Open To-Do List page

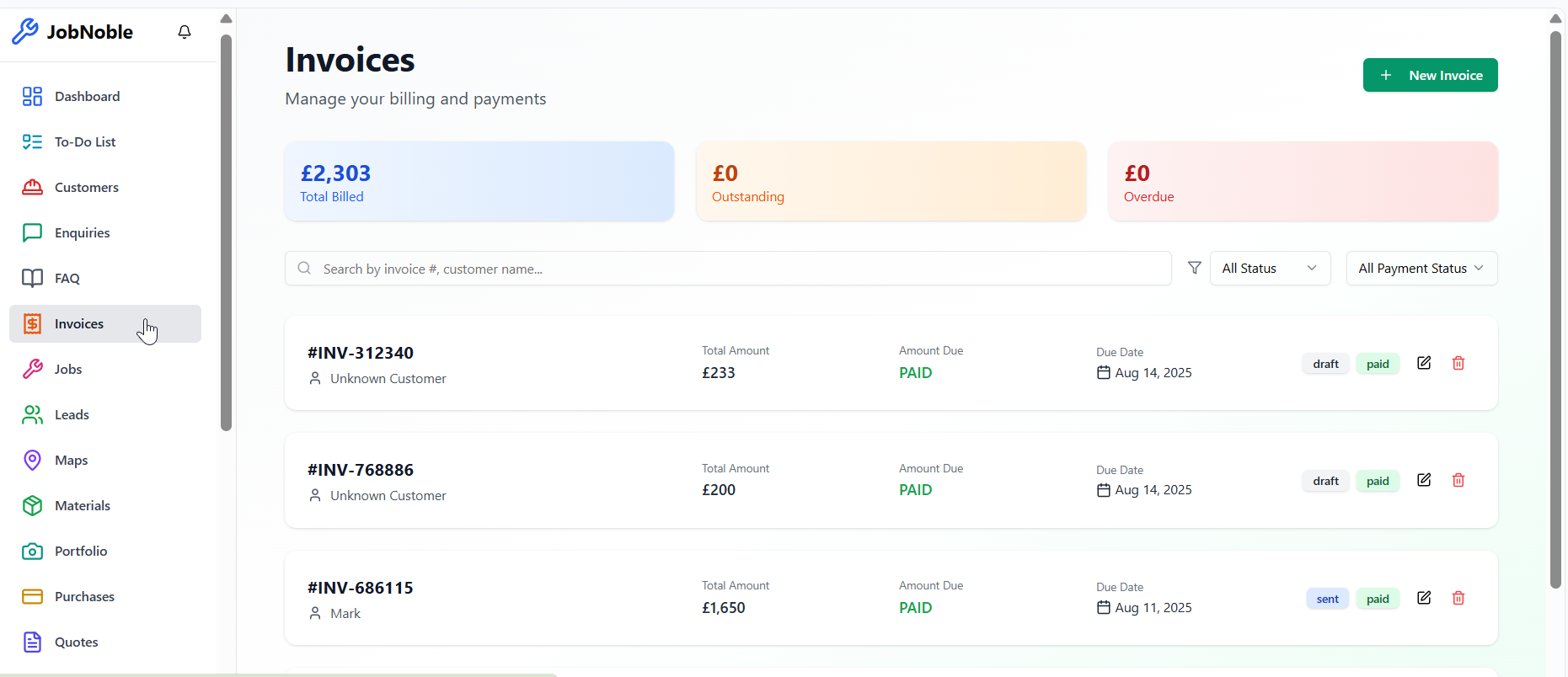(105, 141)
